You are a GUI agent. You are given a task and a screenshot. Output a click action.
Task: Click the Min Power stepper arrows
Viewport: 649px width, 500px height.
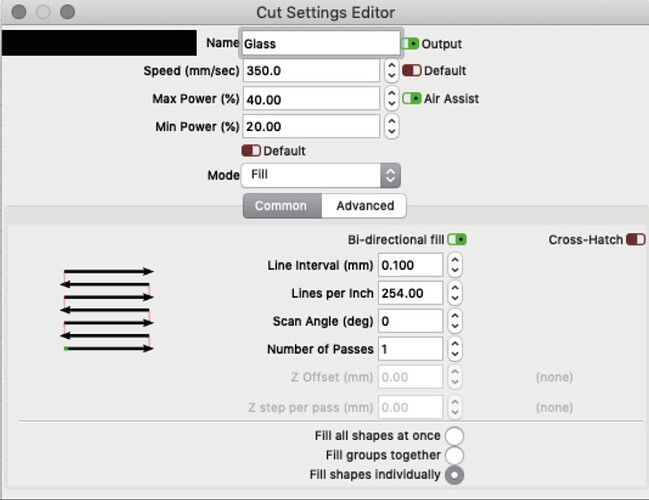click(391, 127)
